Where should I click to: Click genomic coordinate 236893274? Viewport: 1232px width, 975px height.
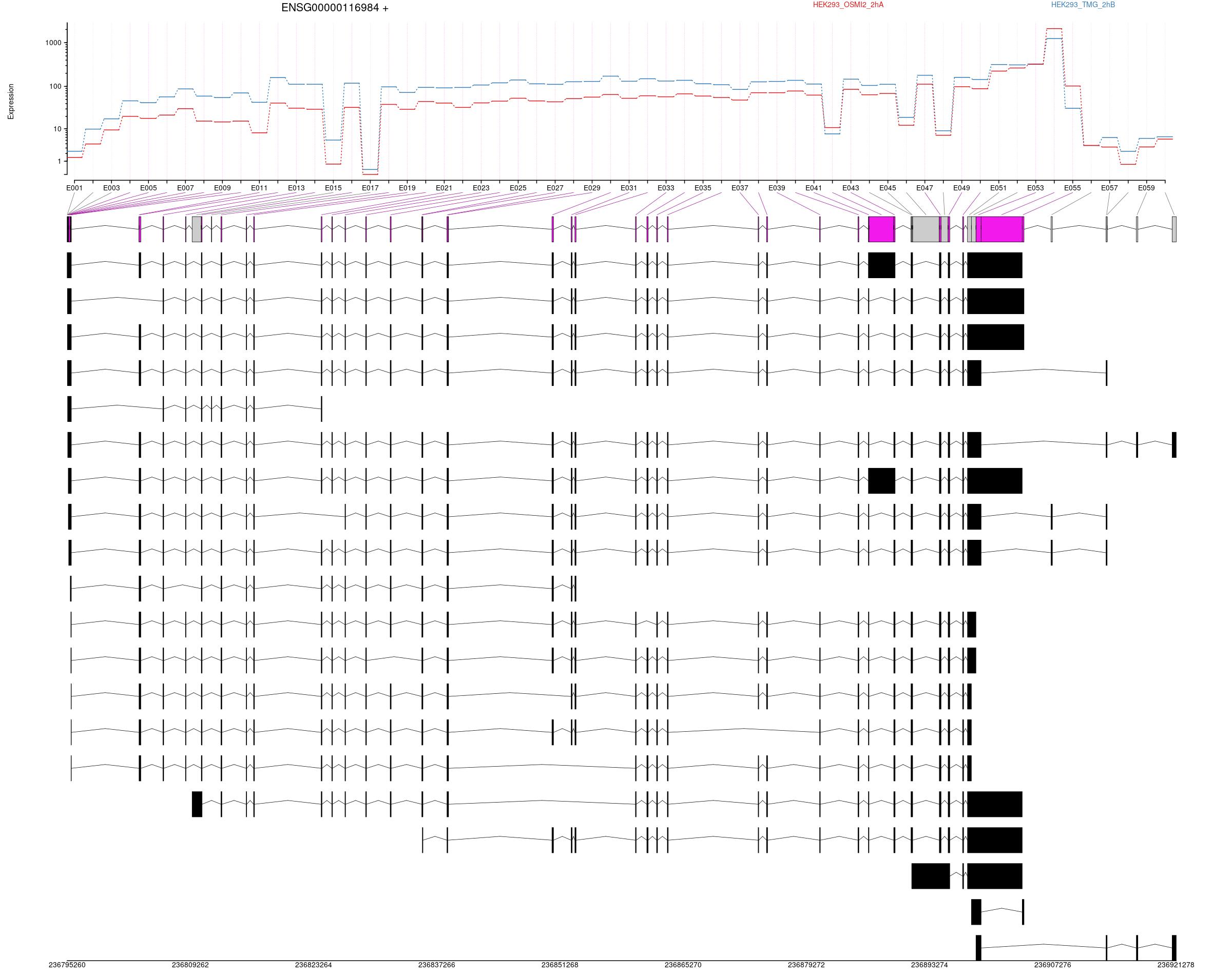930,965
